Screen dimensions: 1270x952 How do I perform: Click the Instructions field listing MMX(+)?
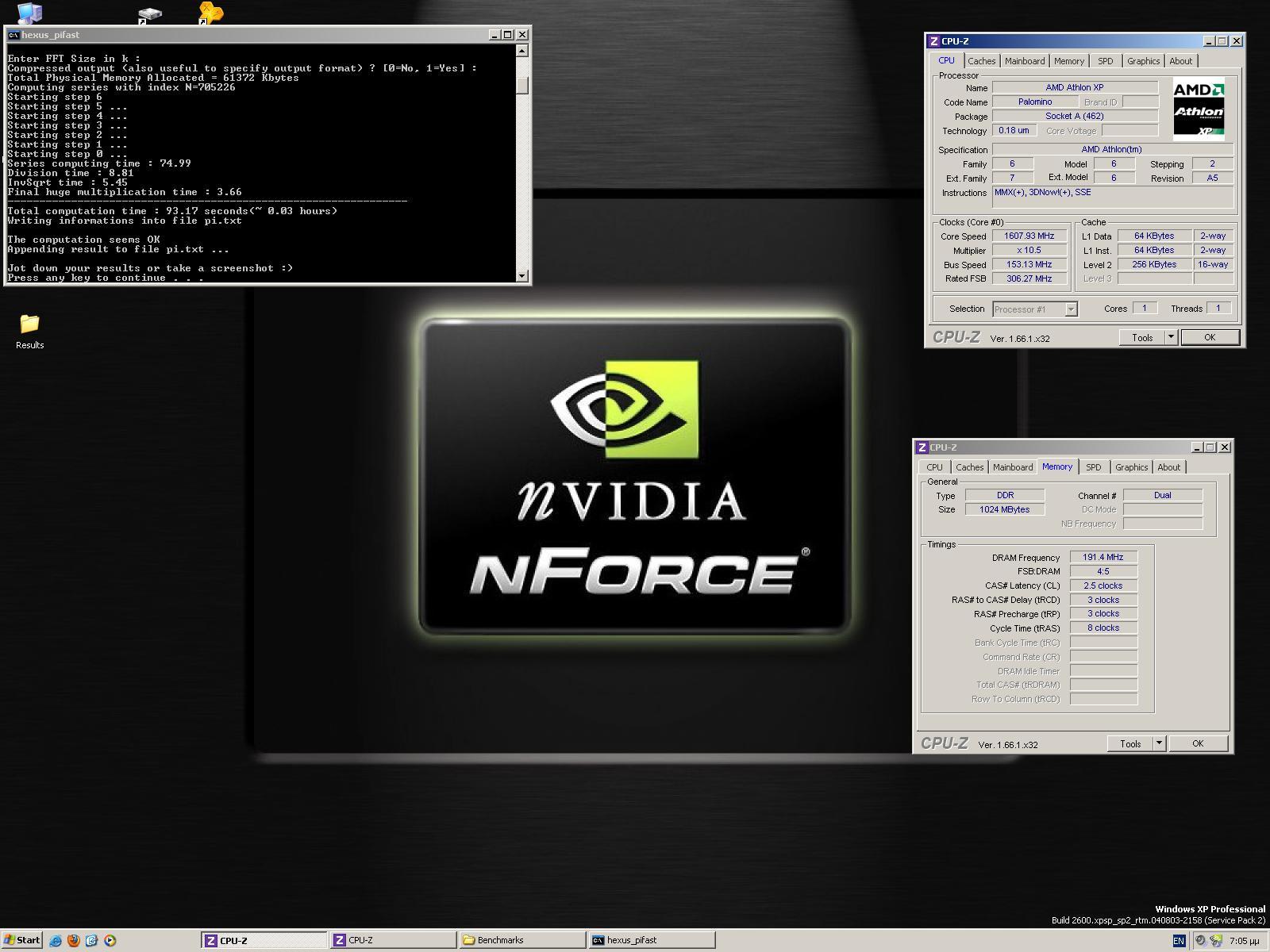(1113, 197)
